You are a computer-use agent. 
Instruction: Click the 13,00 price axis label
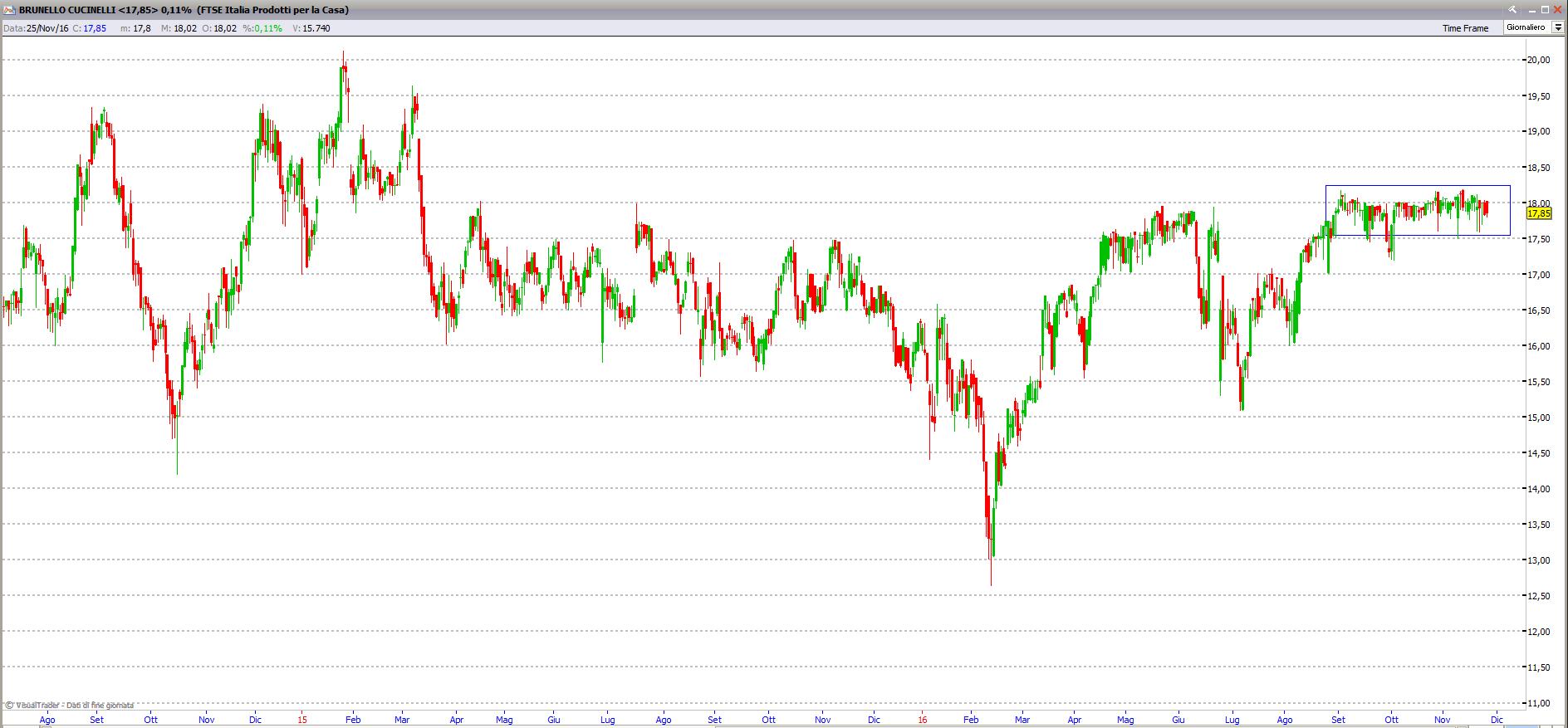(x=1538, y=560)
